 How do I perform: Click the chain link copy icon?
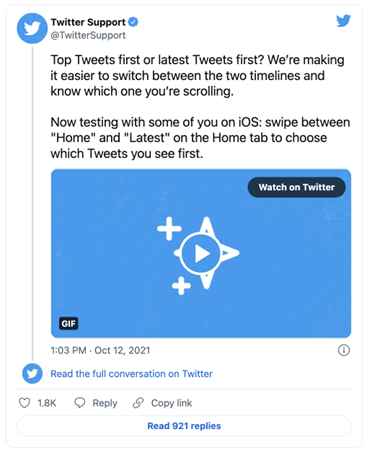(138, 403)
